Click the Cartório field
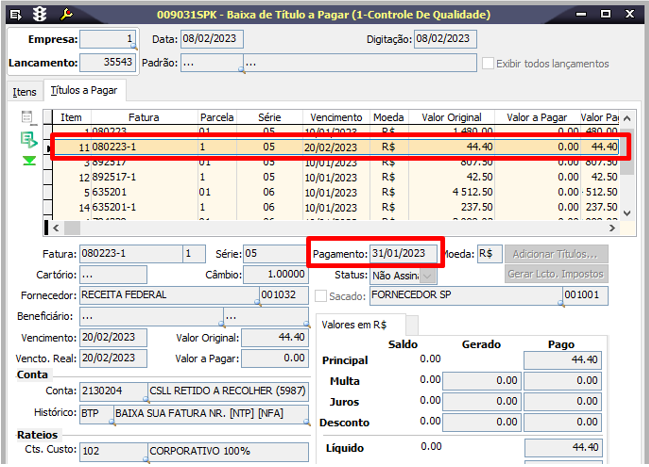Viewport: 649px width, 467px height. 113,274
